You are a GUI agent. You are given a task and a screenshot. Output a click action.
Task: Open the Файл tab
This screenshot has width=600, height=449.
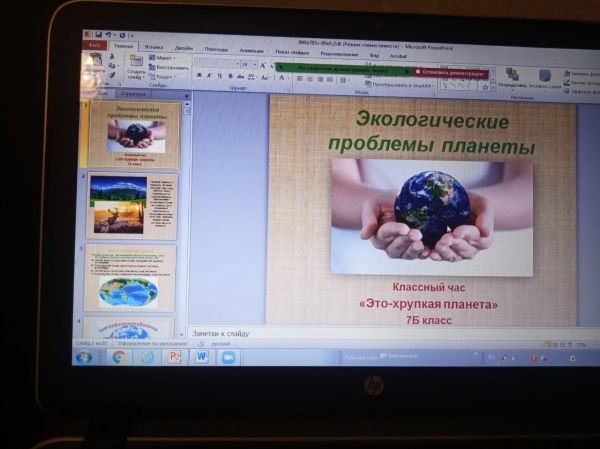click(x=94, y=45)
